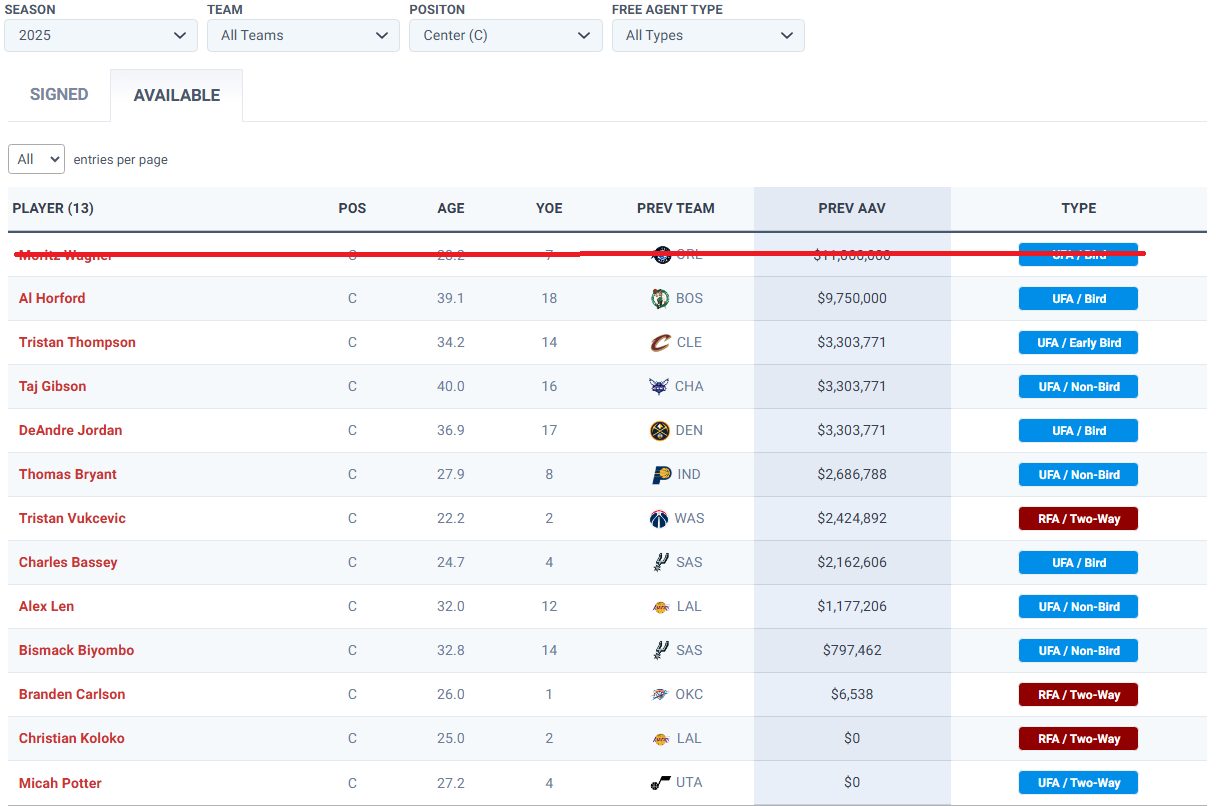Viewport: 1217px width, 806px height.
Task: Switch to the Signed tab
Action: coord(59,94)
